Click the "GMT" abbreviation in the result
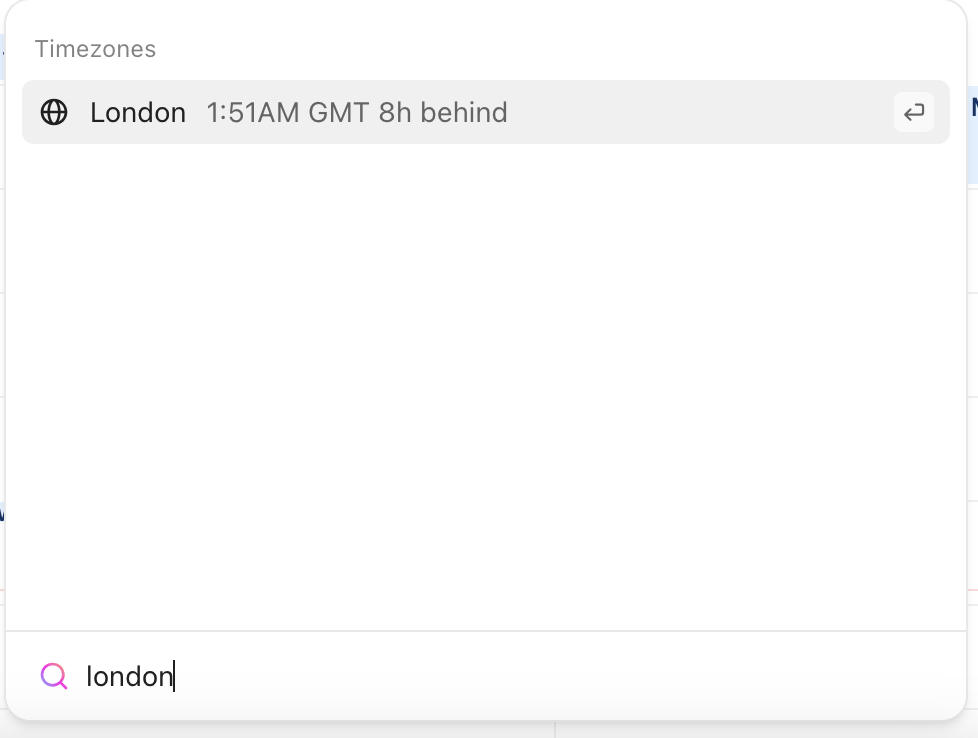 [339, 112]
